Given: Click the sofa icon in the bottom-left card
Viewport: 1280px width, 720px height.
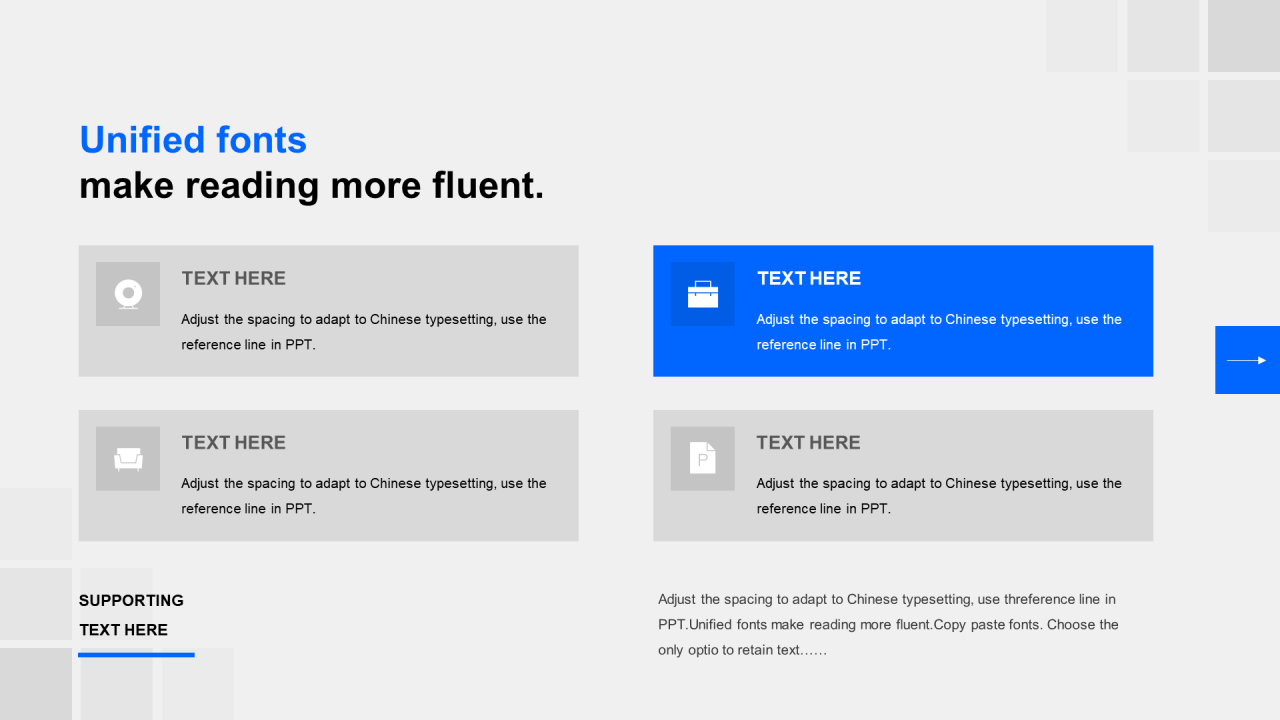Looking at the screenshot, I should point(128,459).
